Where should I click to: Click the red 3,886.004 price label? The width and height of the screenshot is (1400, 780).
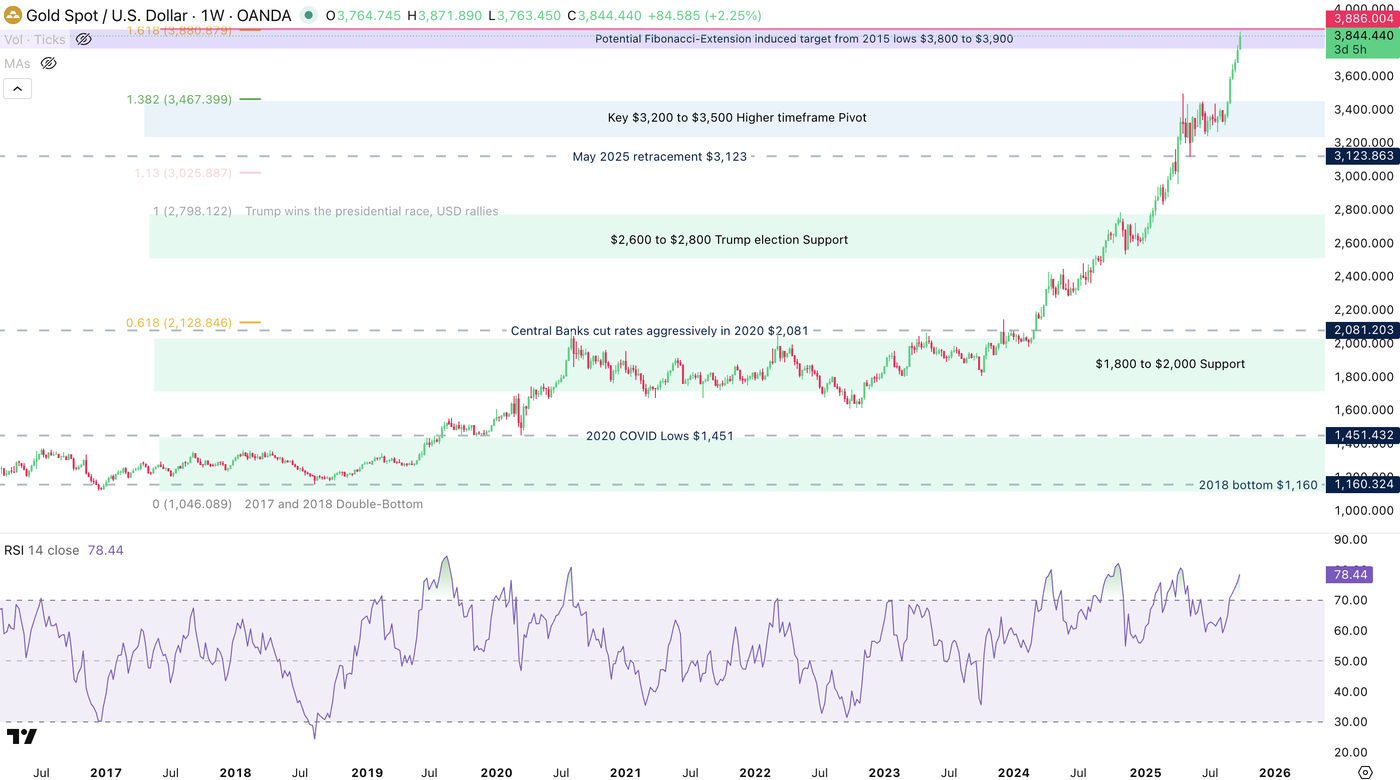pos(1361,18)
